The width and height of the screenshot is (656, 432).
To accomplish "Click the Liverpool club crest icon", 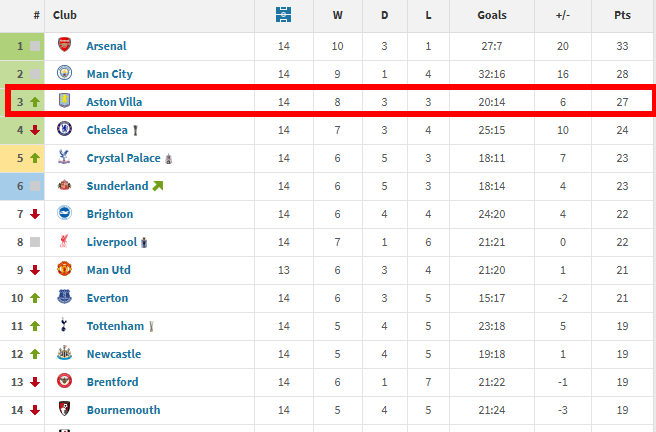I will 65,242.
